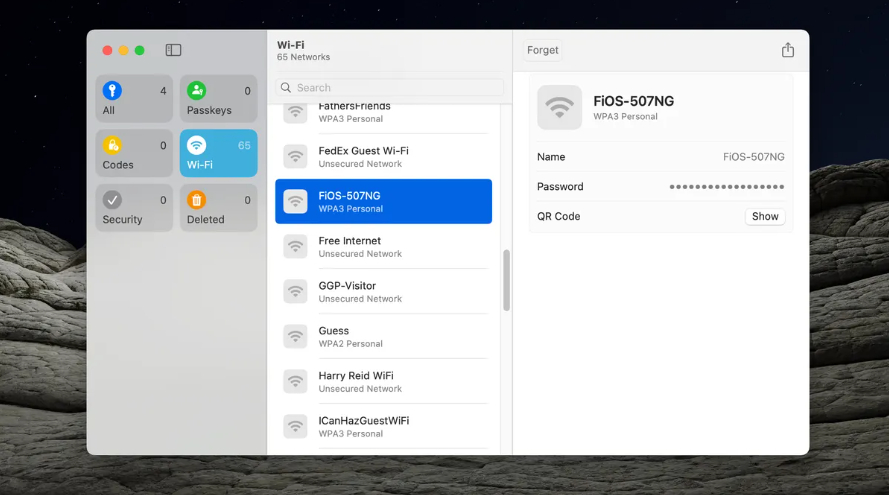Click the Search field
Image resolution: width=889 pixels, height=495 pixels.
coord(390,88)
